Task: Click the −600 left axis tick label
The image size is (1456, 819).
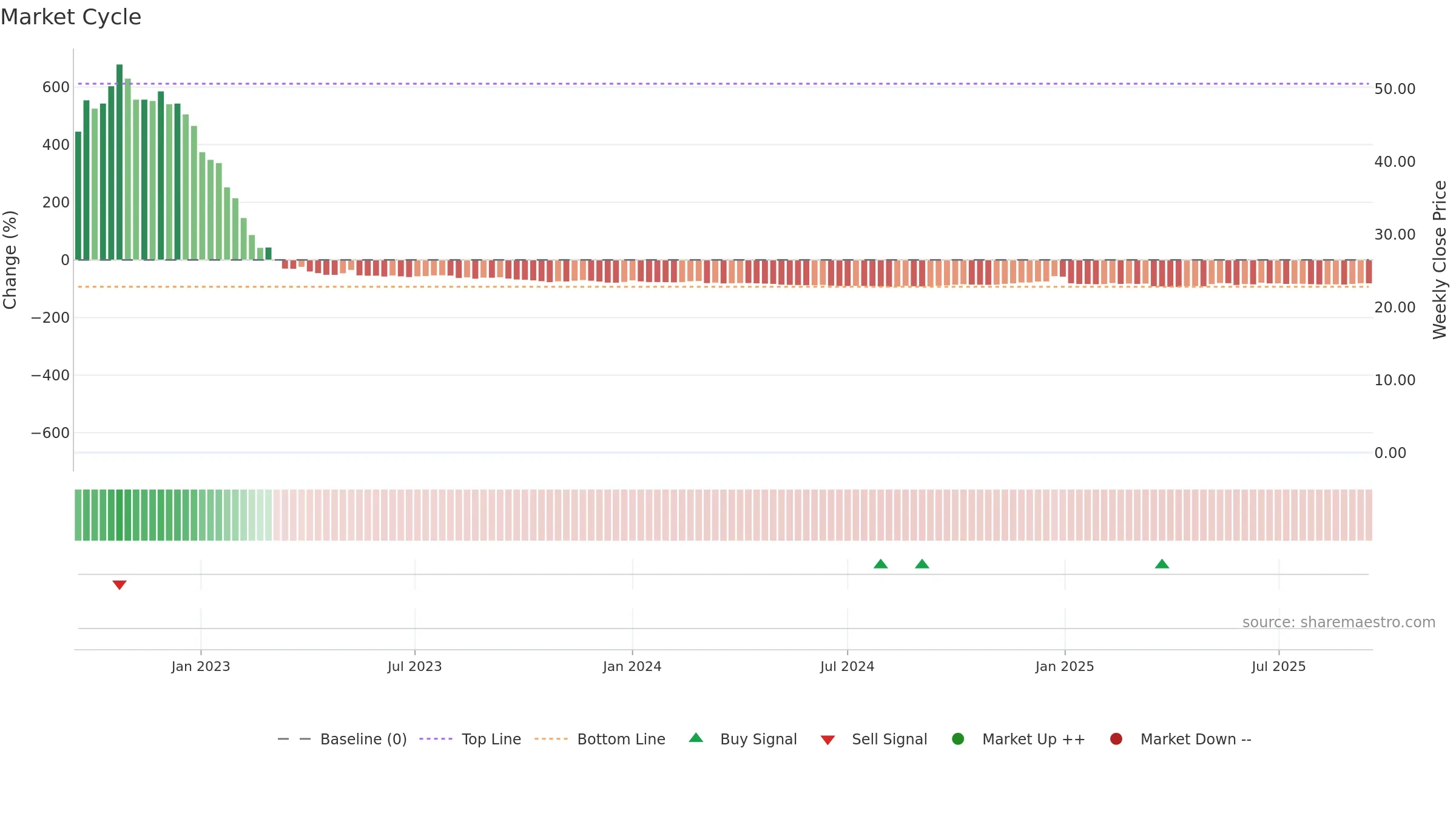Action: pos(50,433)
